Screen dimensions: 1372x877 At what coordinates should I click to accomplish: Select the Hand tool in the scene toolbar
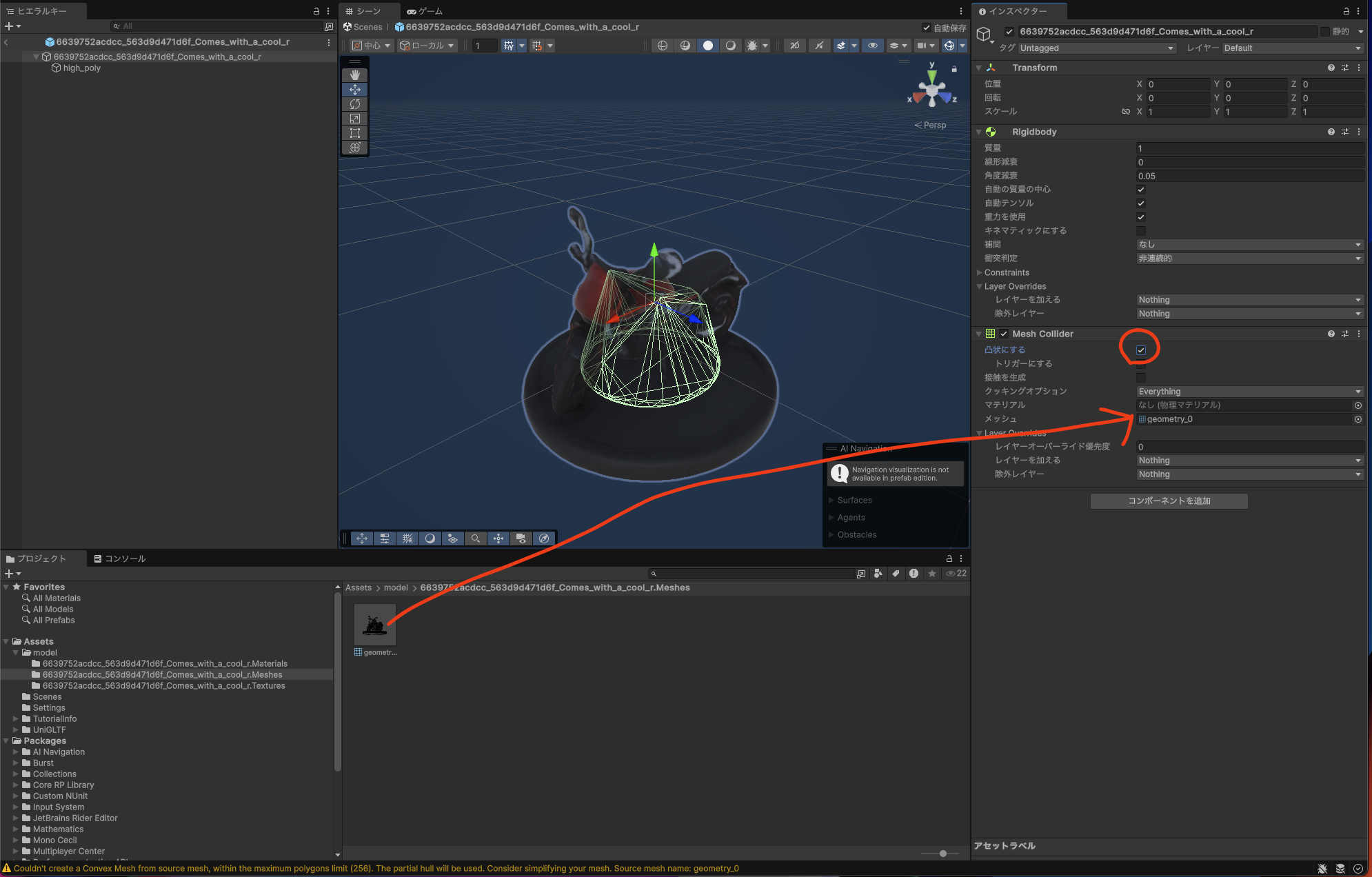pos(355,74)
